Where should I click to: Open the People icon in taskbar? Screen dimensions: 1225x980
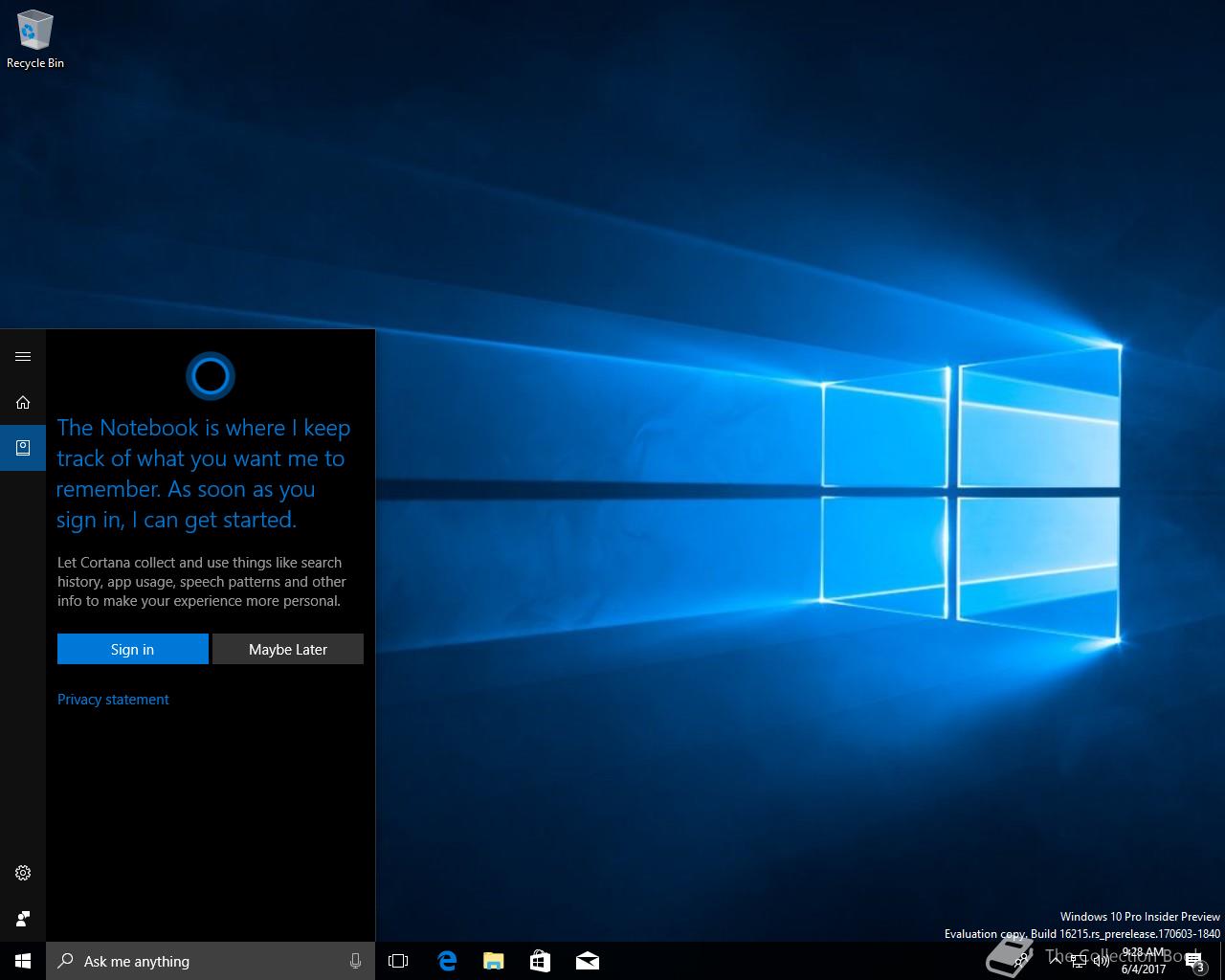1022,961
